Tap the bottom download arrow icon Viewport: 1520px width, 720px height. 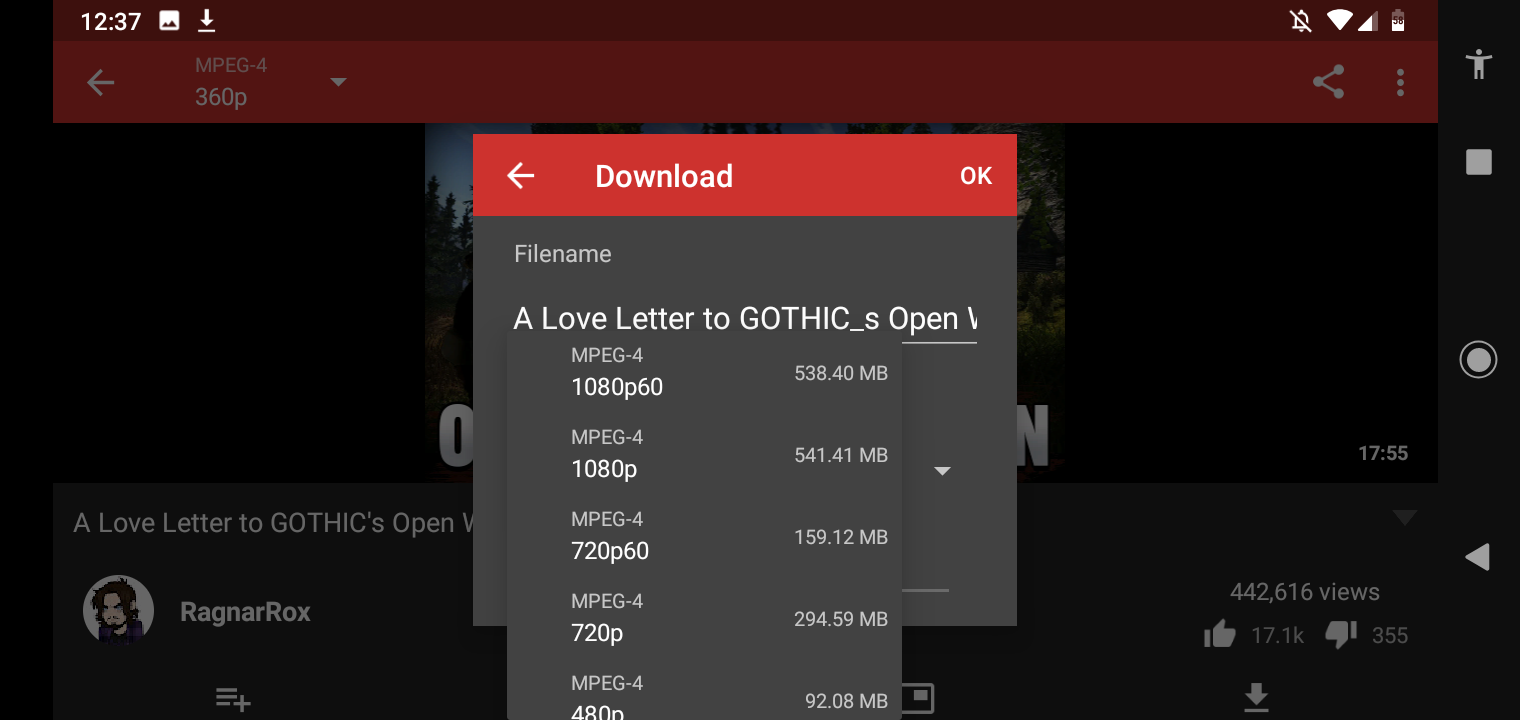1256,698
